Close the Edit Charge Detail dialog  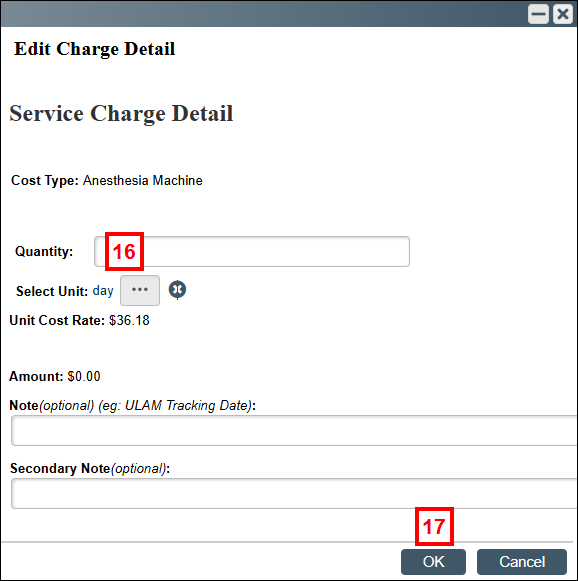pyautogui.click(x=563, y=14)
